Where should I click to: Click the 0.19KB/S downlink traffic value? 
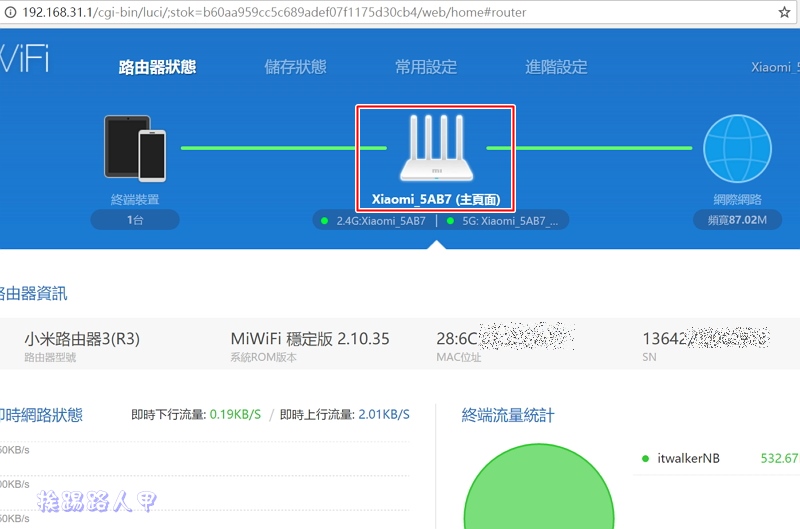point(235,414)
